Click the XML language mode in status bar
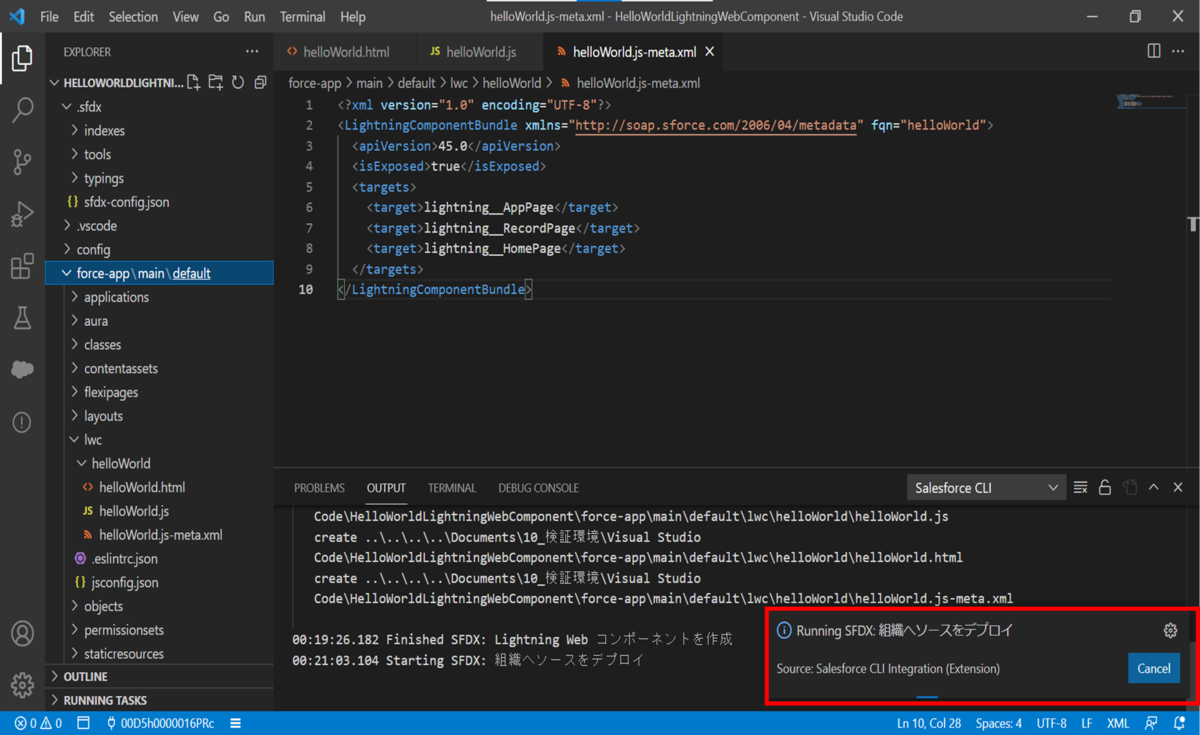This screenshot has height=735, width=1200. [1118, 723]
